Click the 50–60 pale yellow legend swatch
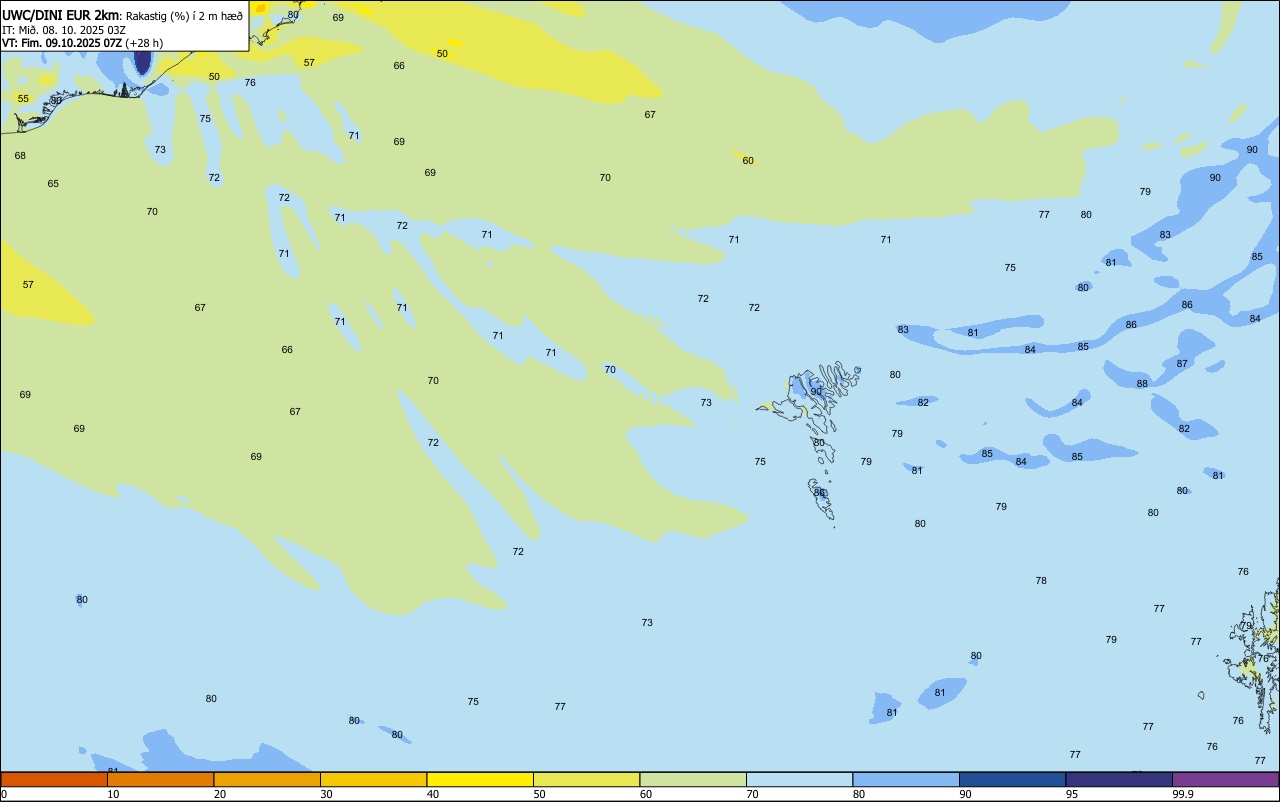Image resolution: width=1280 pixels, height=802 pixels. [586, 779]
